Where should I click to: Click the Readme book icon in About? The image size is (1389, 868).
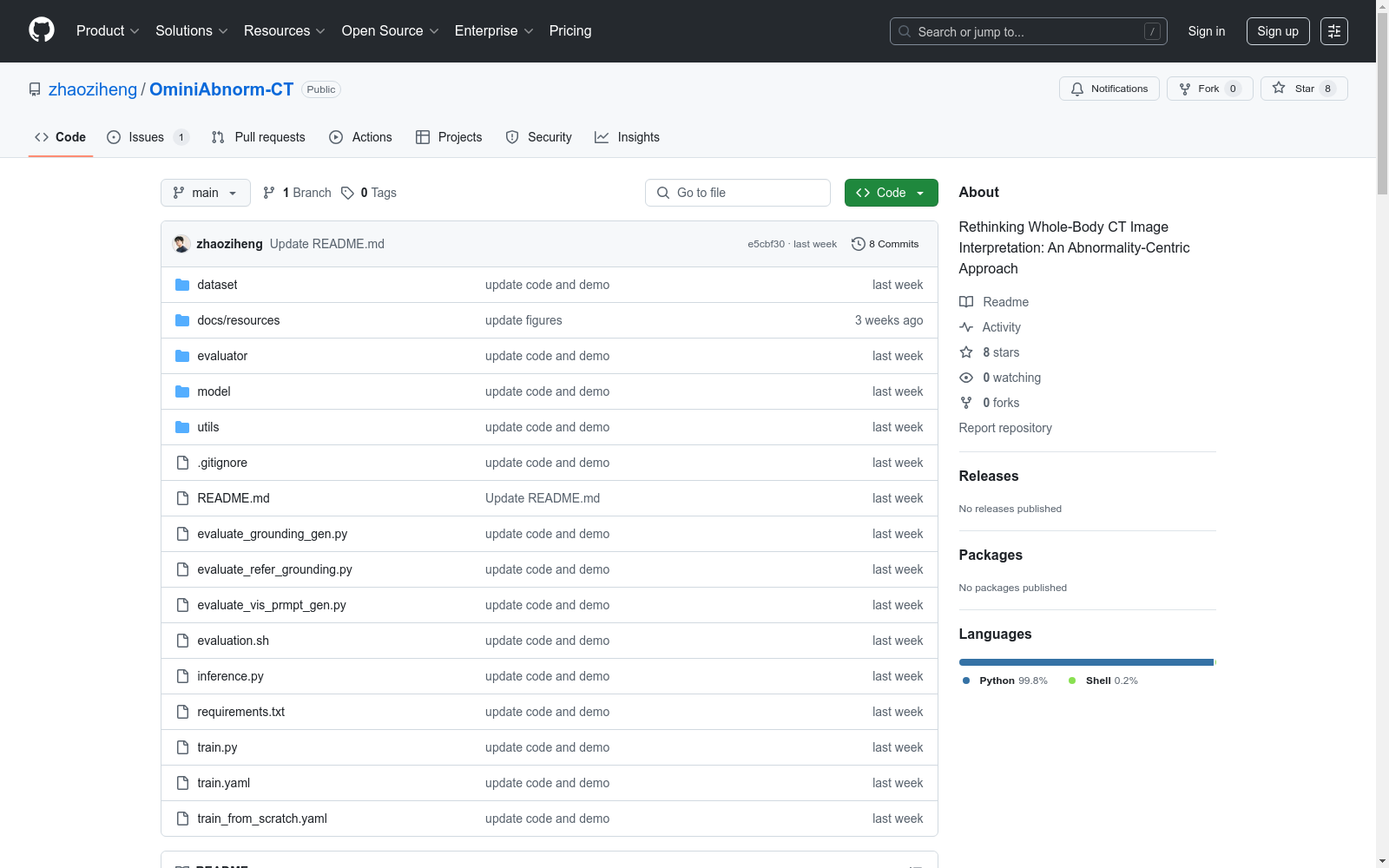click(x=966, y=302)
